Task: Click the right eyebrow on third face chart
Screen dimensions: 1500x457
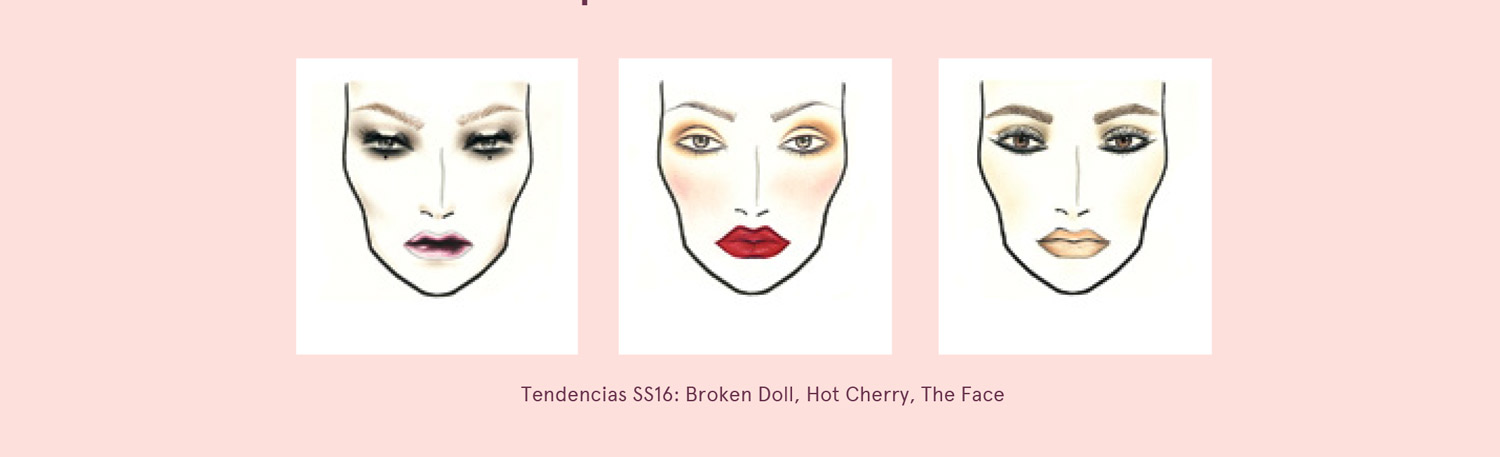Action: (1127, 111)
